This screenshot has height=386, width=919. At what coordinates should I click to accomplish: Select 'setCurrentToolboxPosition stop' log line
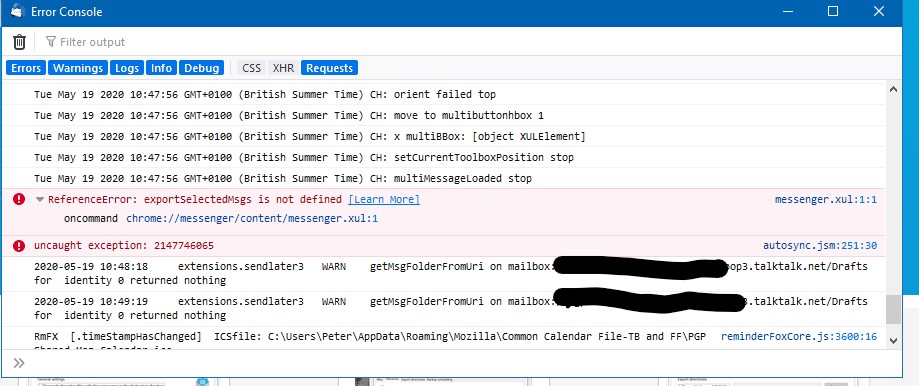click(443, 158)
